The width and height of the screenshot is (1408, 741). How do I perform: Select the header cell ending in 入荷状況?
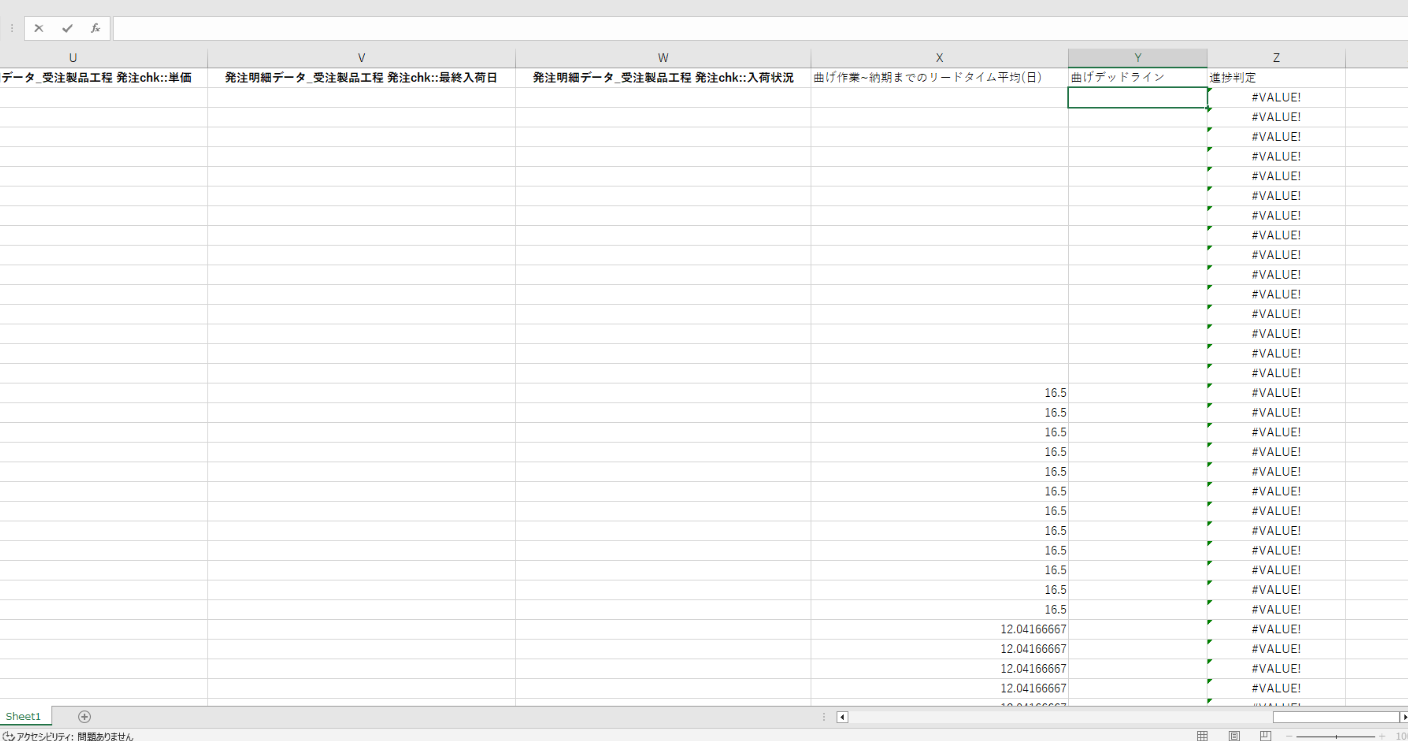pos(663,77)
